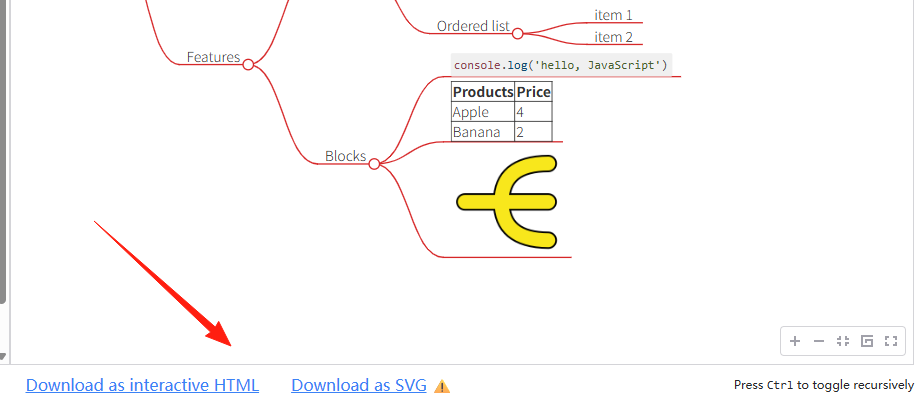The height and width of the screenshot is (417, 923).
Task: Collapse the Blocks node circle
Action: coord(374,164)
